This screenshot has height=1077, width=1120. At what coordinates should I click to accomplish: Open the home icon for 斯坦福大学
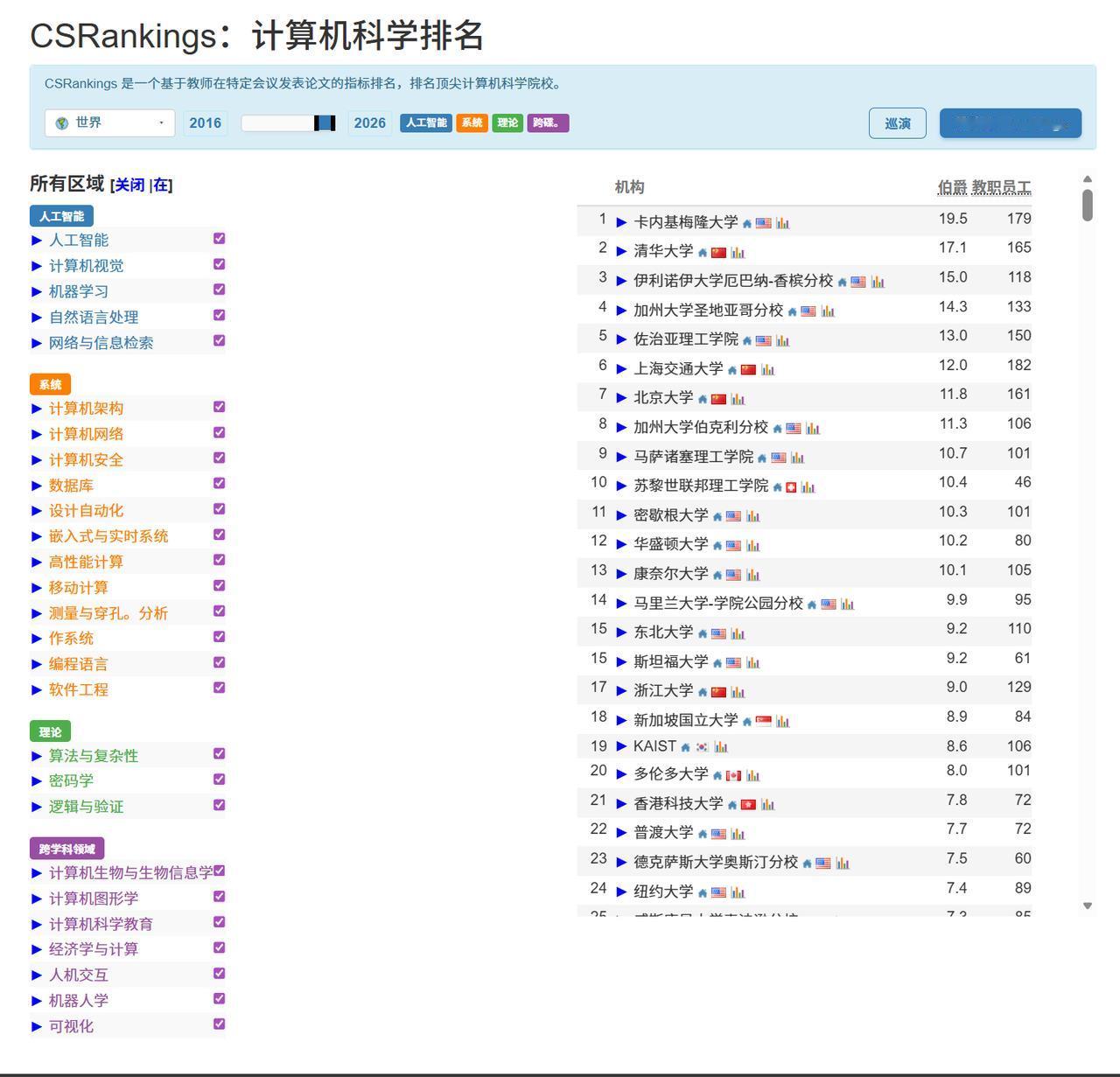point(717,662)
